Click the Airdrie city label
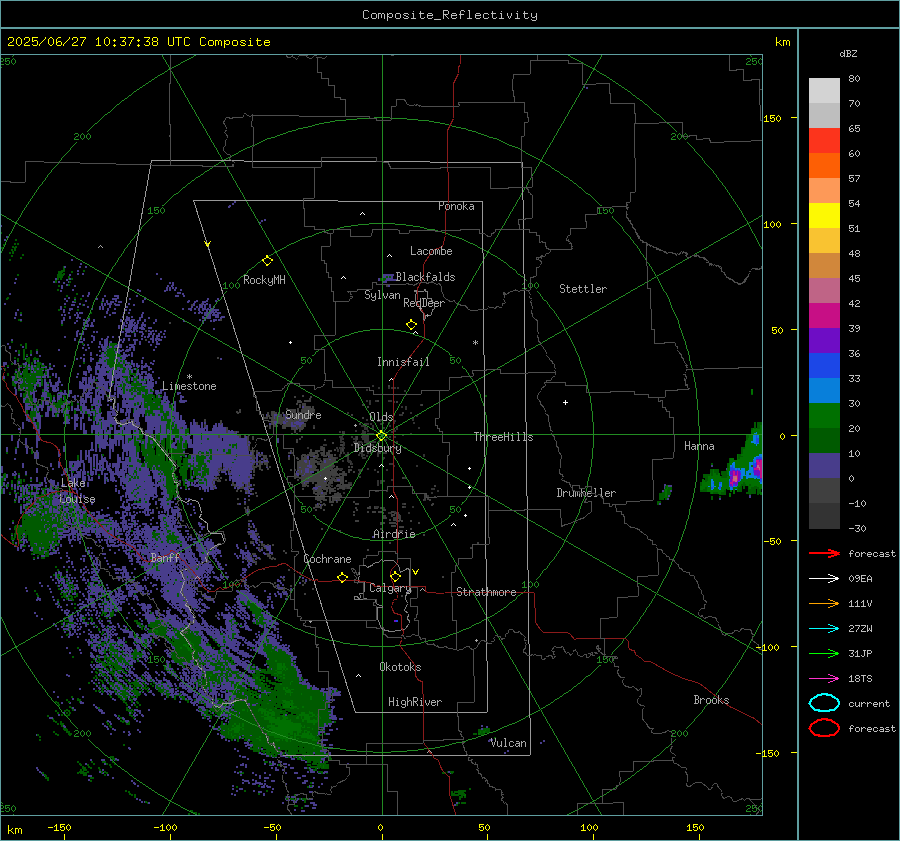The height and width of the screenshot is (841, 900). [x=394, y=534]
